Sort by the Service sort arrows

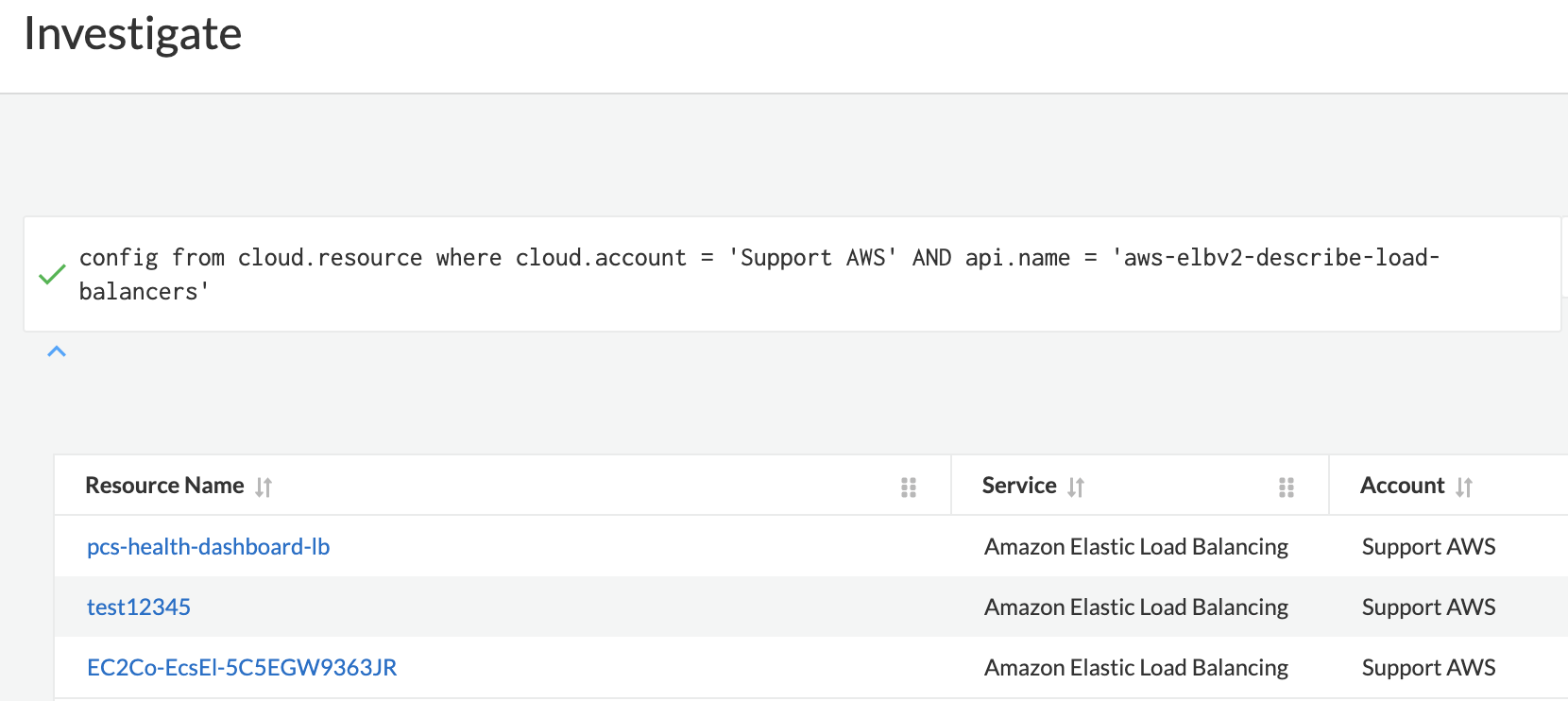[1076, 487]
